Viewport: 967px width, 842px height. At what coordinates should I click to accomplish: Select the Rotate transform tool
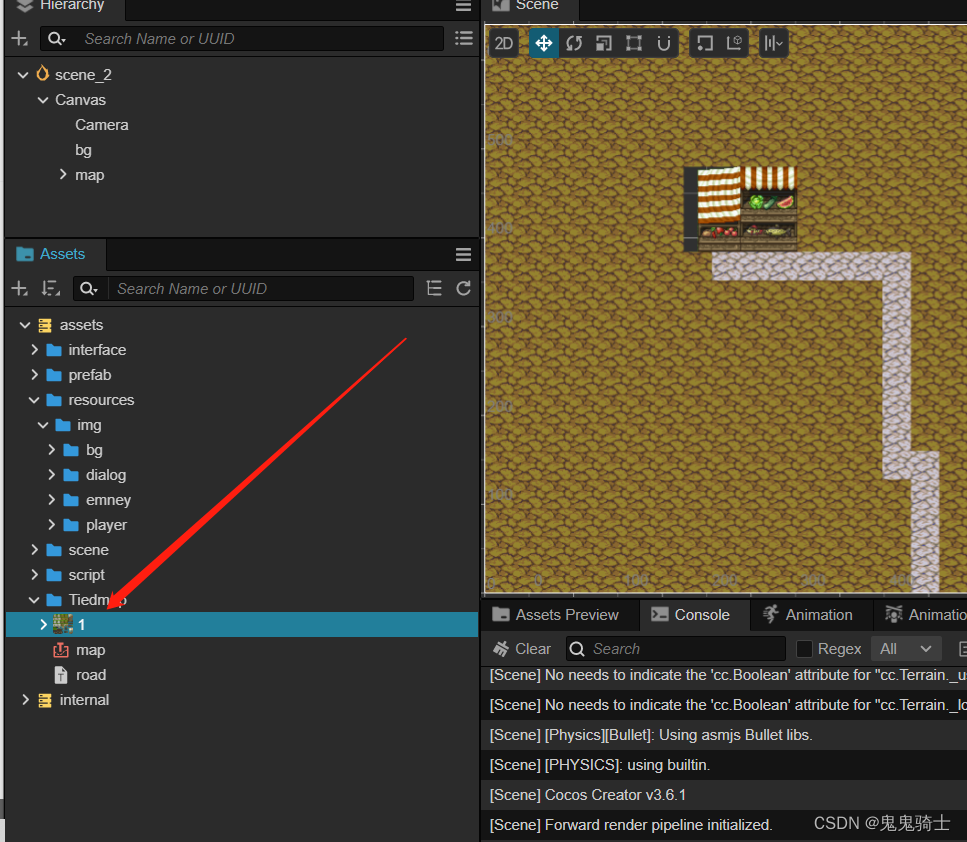point(574,43)
